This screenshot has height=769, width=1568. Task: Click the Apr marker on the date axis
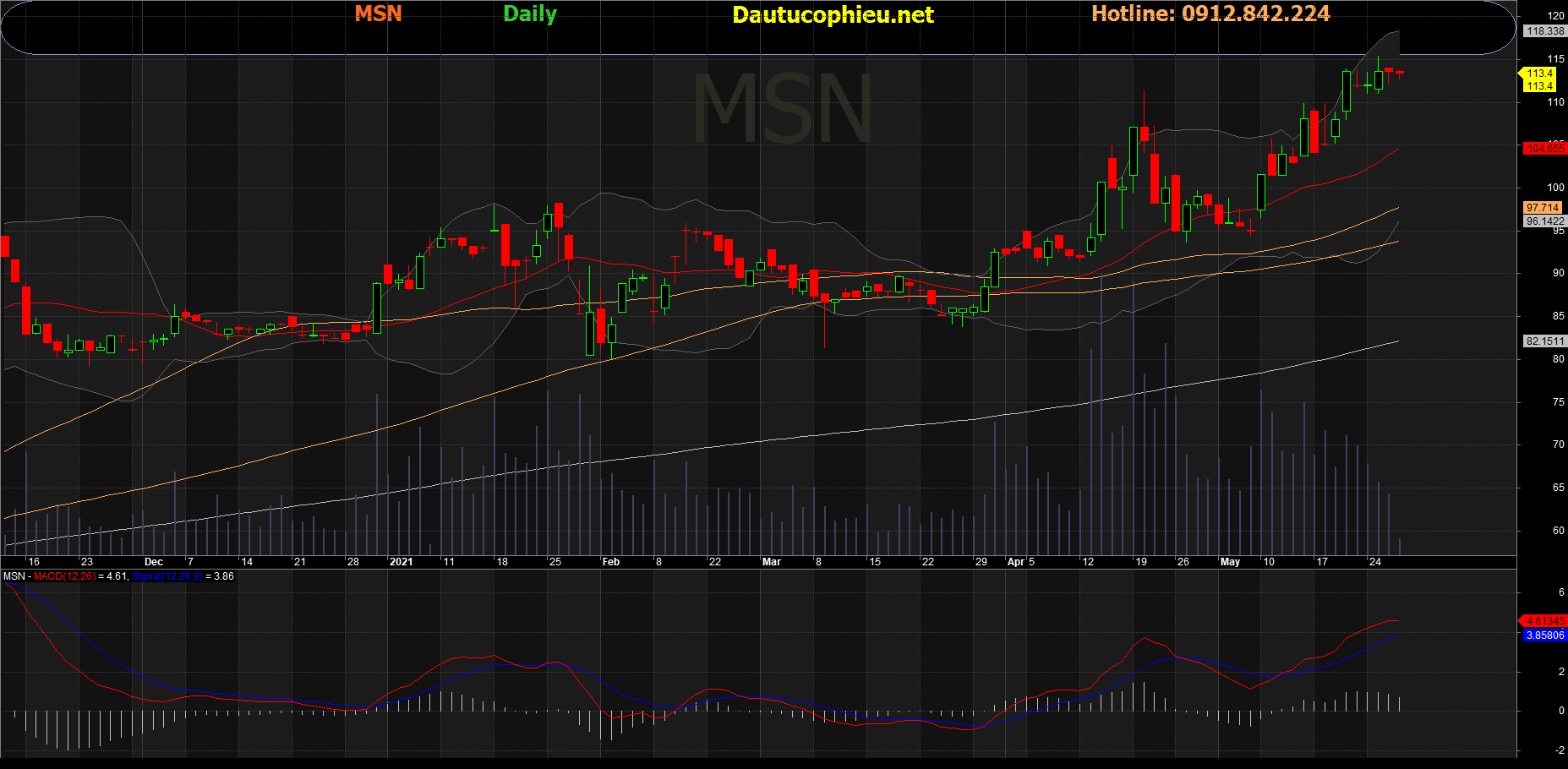click(x=1015, y=562)
